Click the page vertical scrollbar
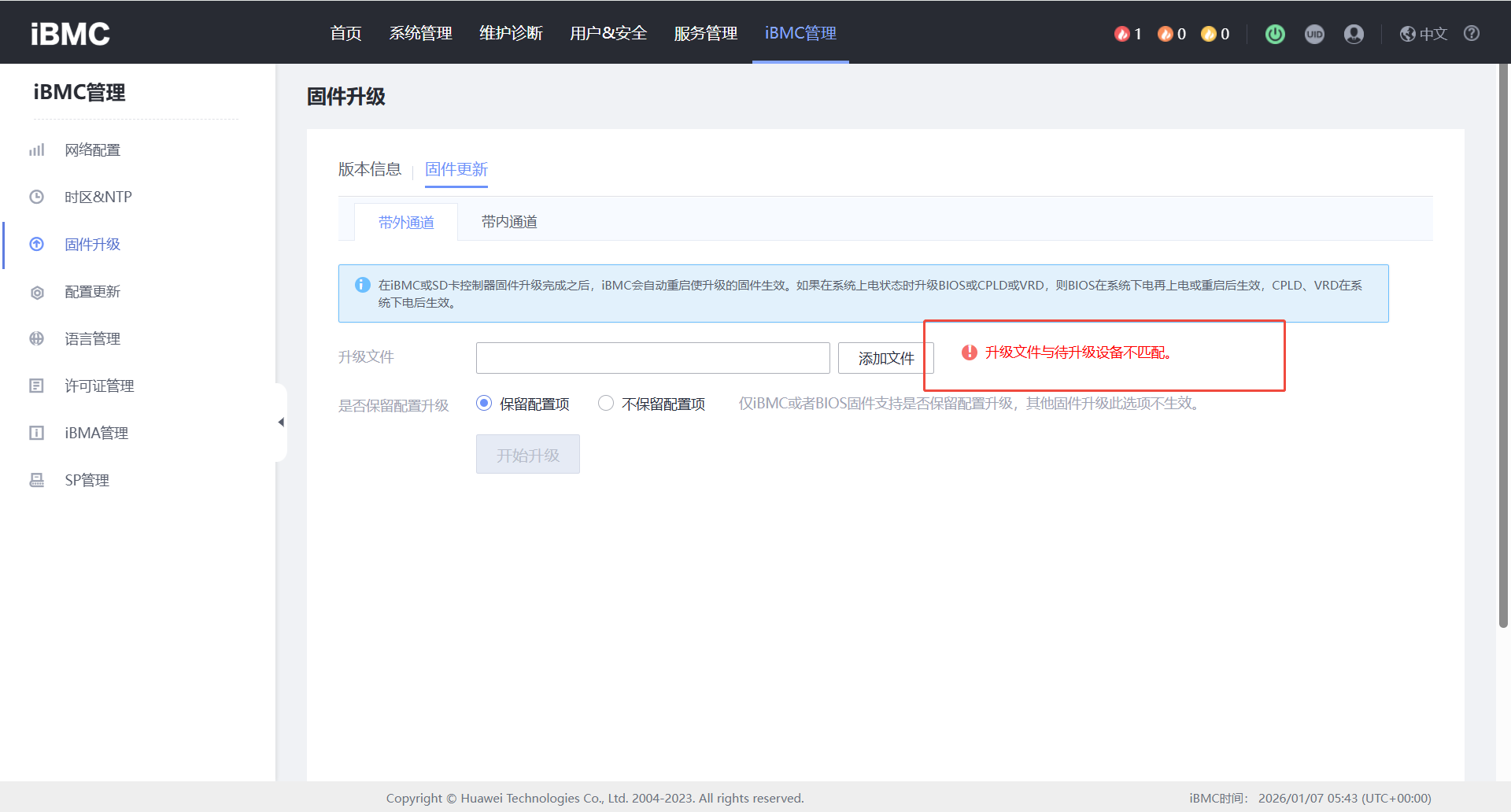 [x=1503, y=346]
